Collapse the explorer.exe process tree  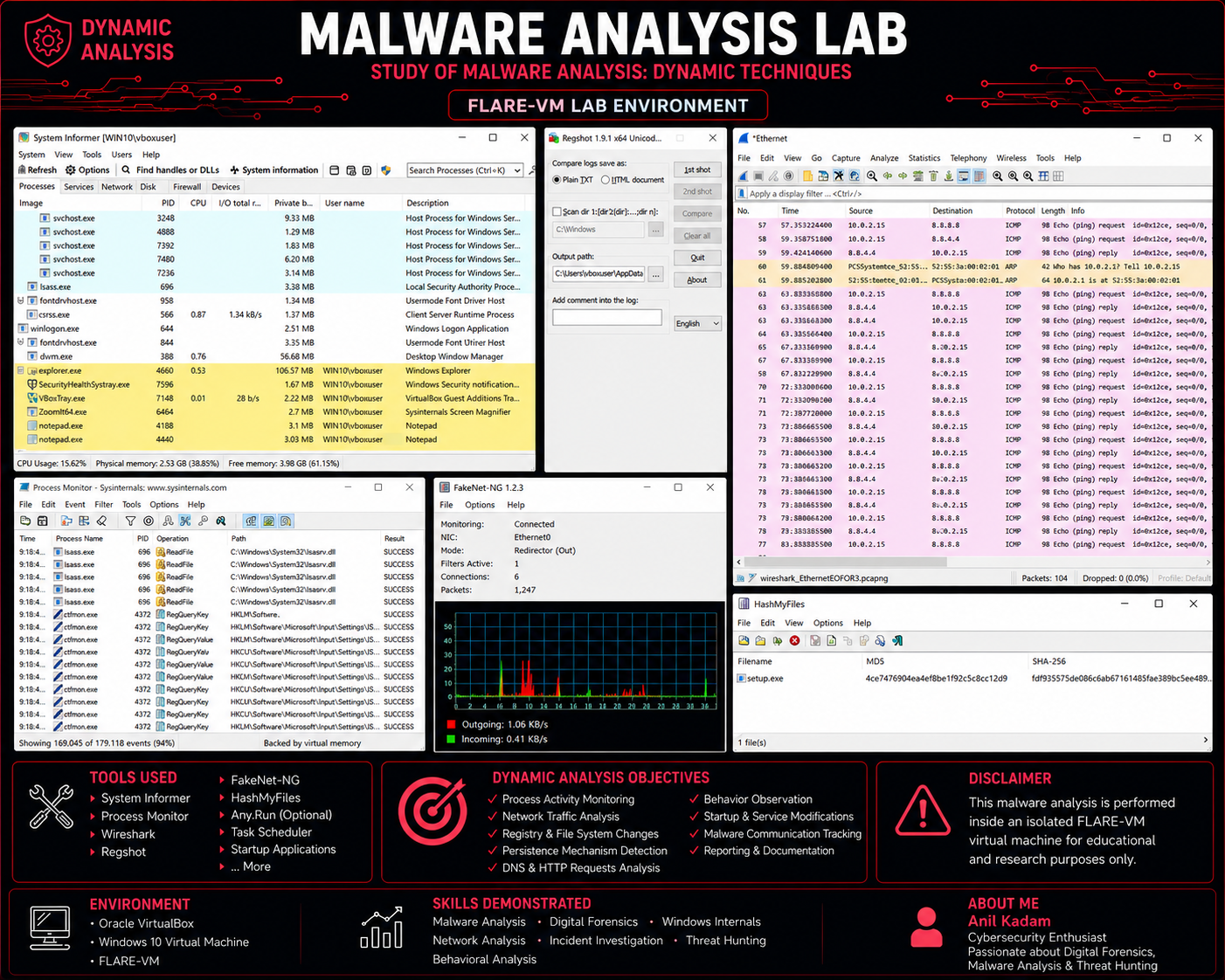coord(21,370)
